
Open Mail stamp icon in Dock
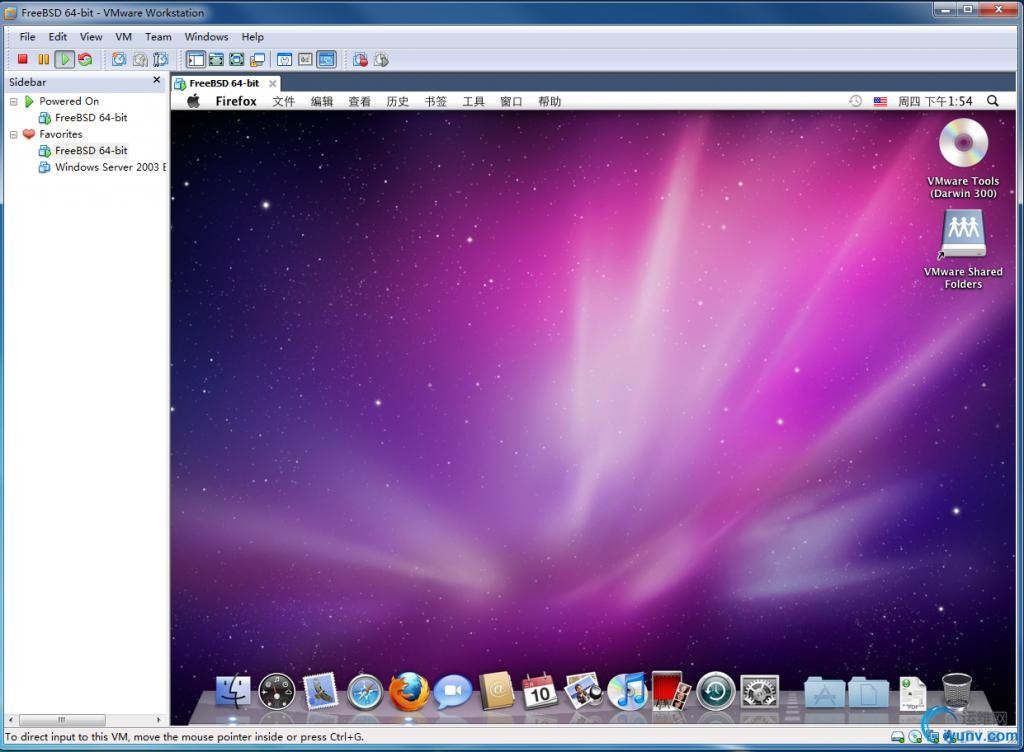[321, 691]
